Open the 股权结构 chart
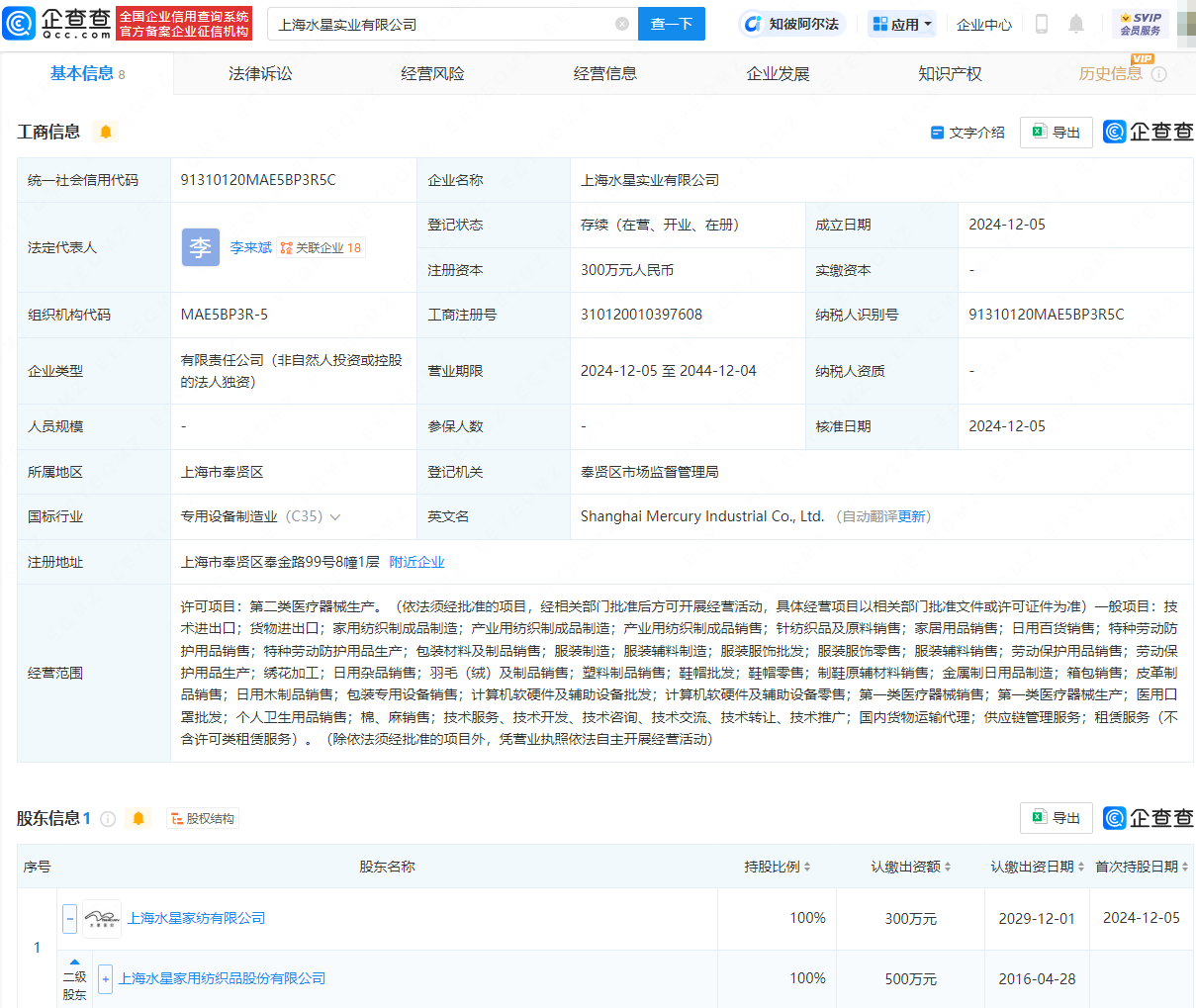This screenshot has height=1008, width=1196. coord(203,818)
